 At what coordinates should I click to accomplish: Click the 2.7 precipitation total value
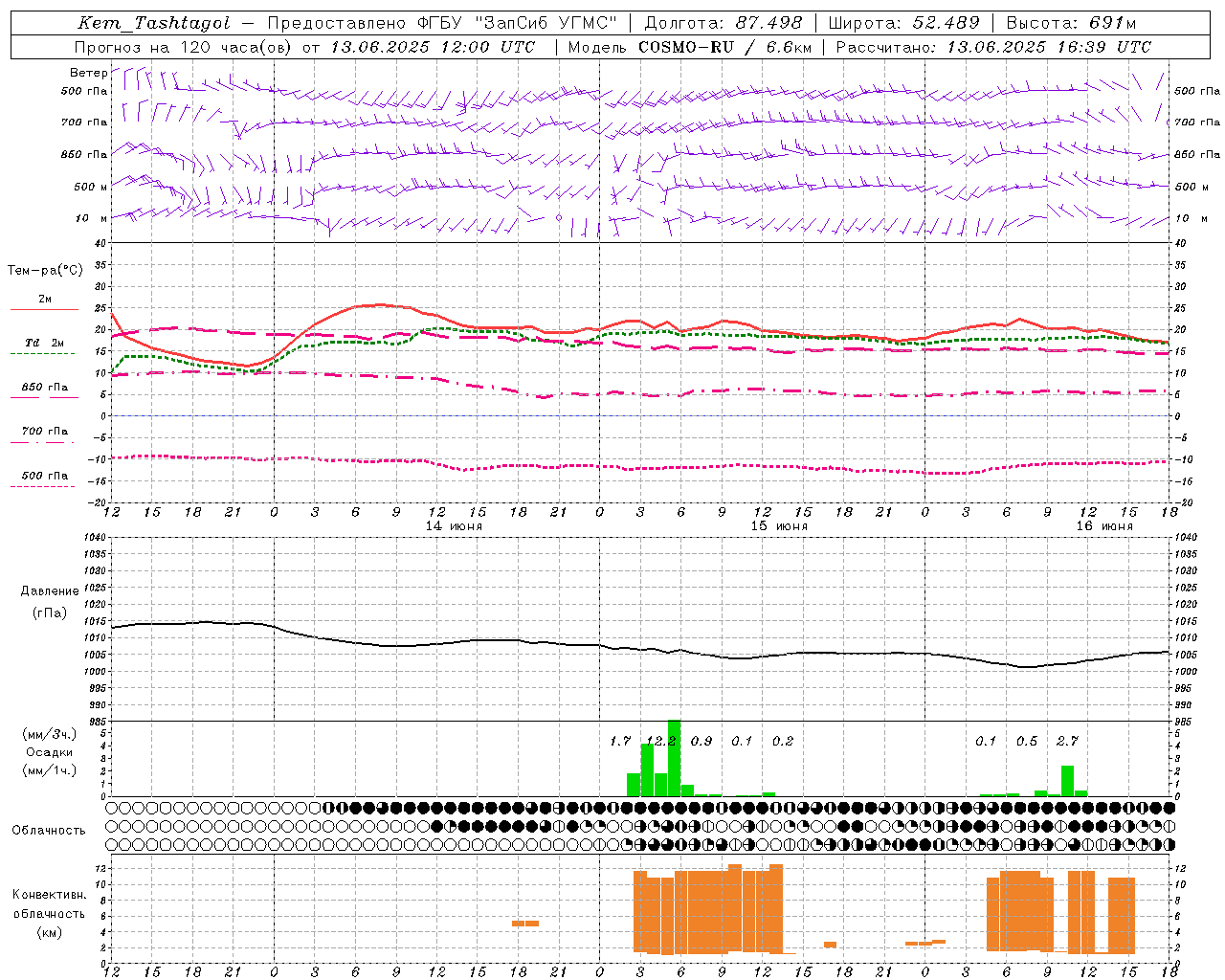click(x=1067, y=741)
